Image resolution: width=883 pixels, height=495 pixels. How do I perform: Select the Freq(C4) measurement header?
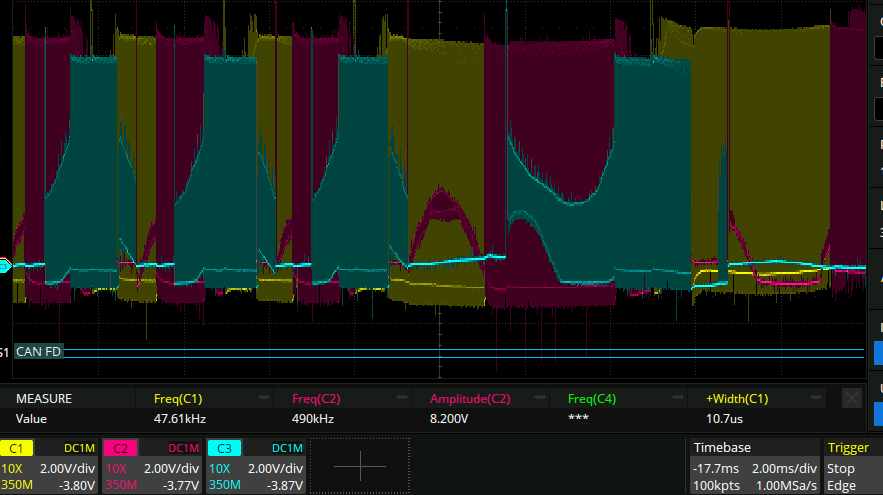592,398
